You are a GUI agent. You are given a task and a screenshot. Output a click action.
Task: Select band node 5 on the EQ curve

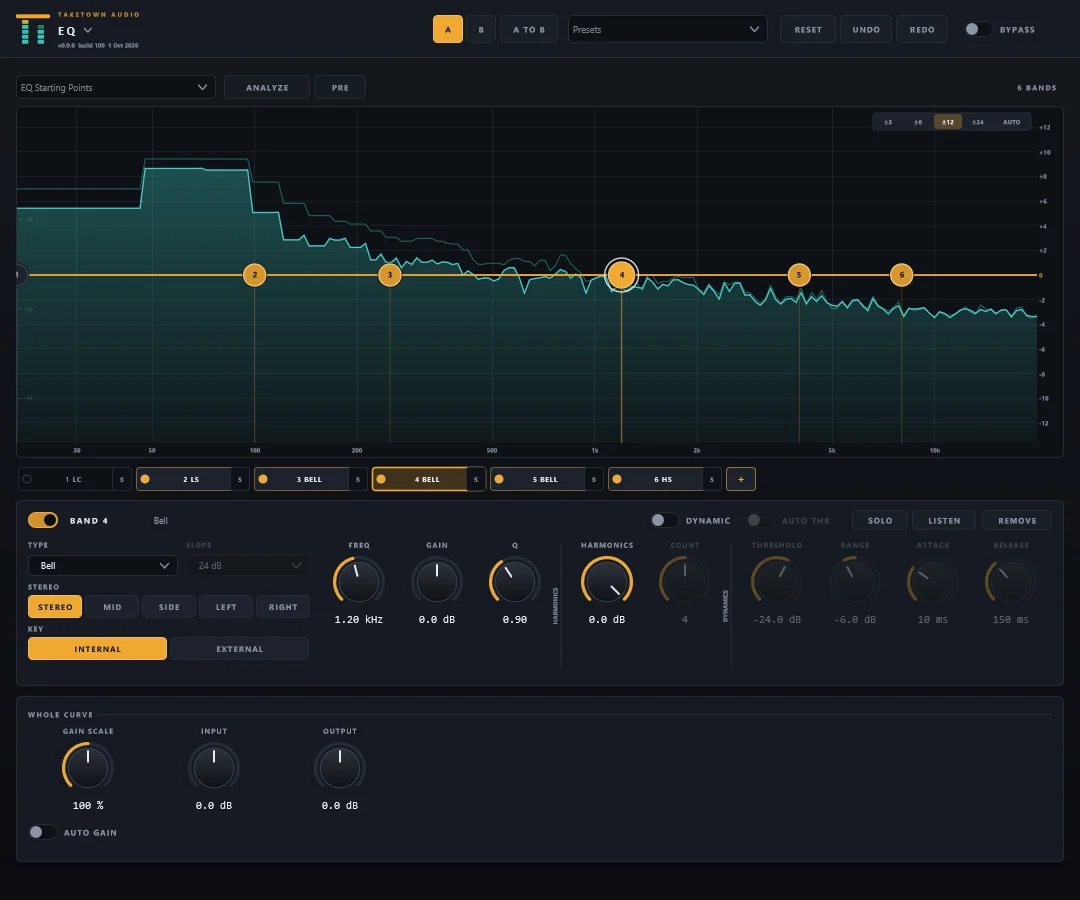799,275
